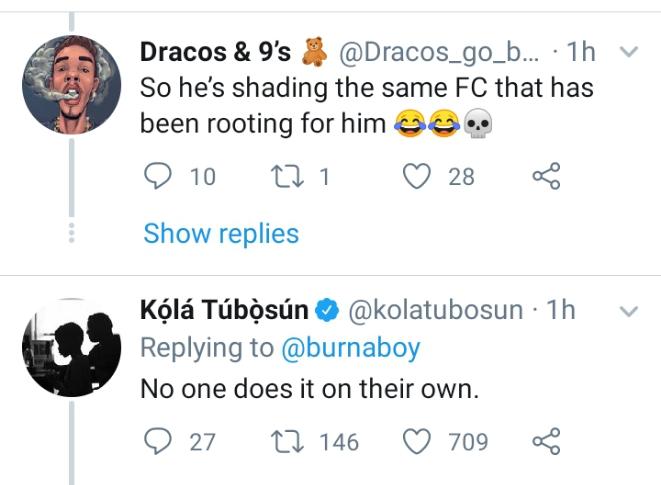The width and height of the screenshot is (661, 485).
Task: Like the Dracos & 9's tweet
Action: click(x=417, y=177)
